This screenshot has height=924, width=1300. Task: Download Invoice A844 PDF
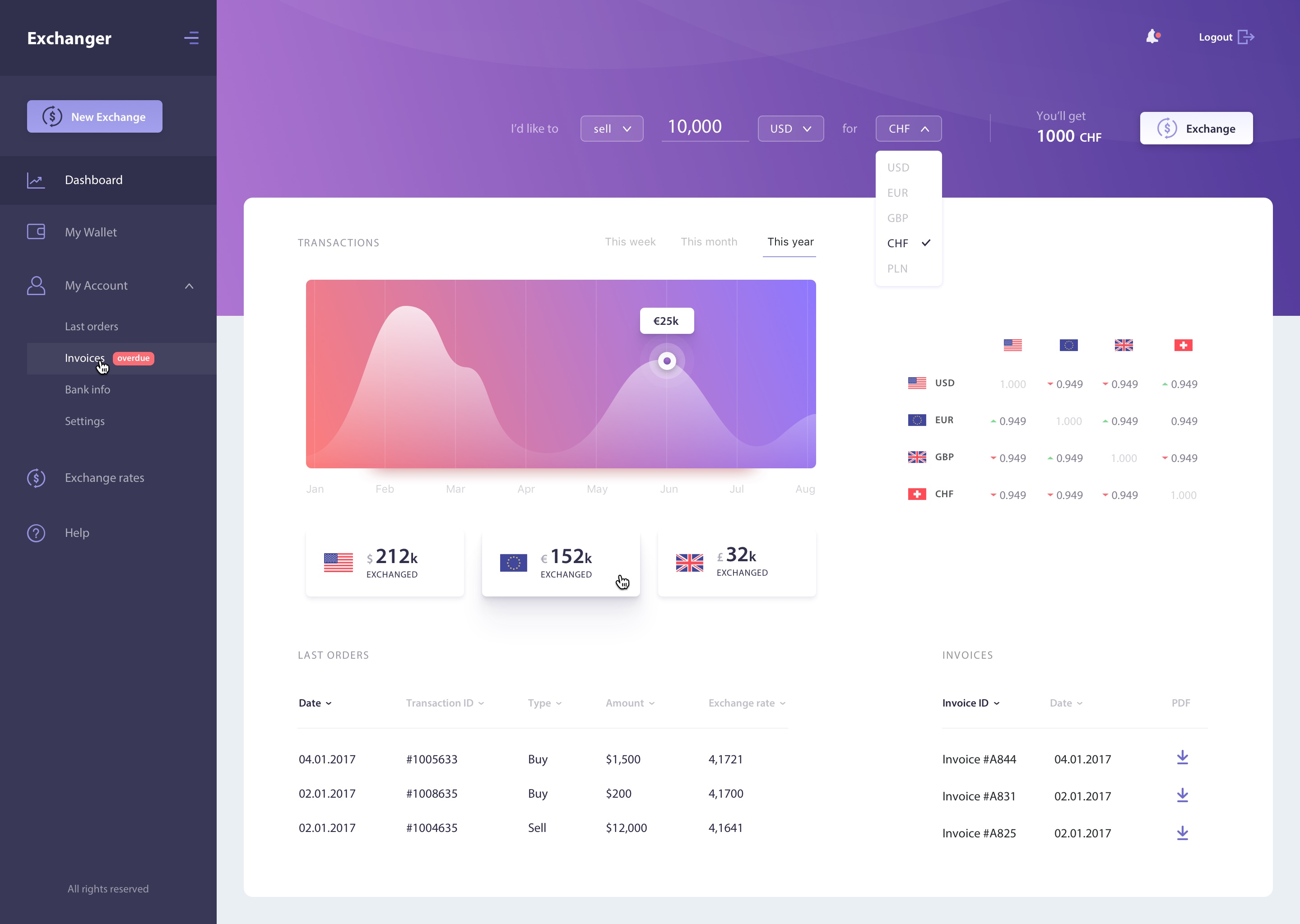tap(1183, 756)
